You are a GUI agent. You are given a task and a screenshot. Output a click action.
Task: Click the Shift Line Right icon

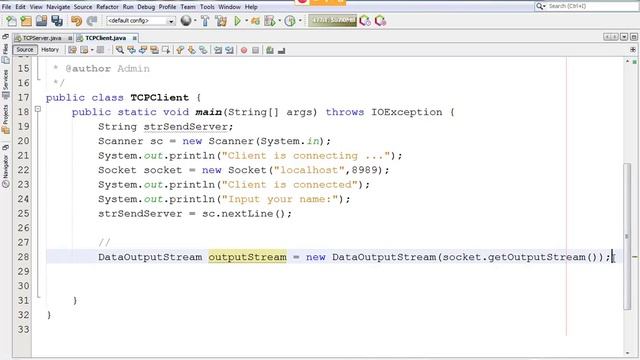coord(229,50)
